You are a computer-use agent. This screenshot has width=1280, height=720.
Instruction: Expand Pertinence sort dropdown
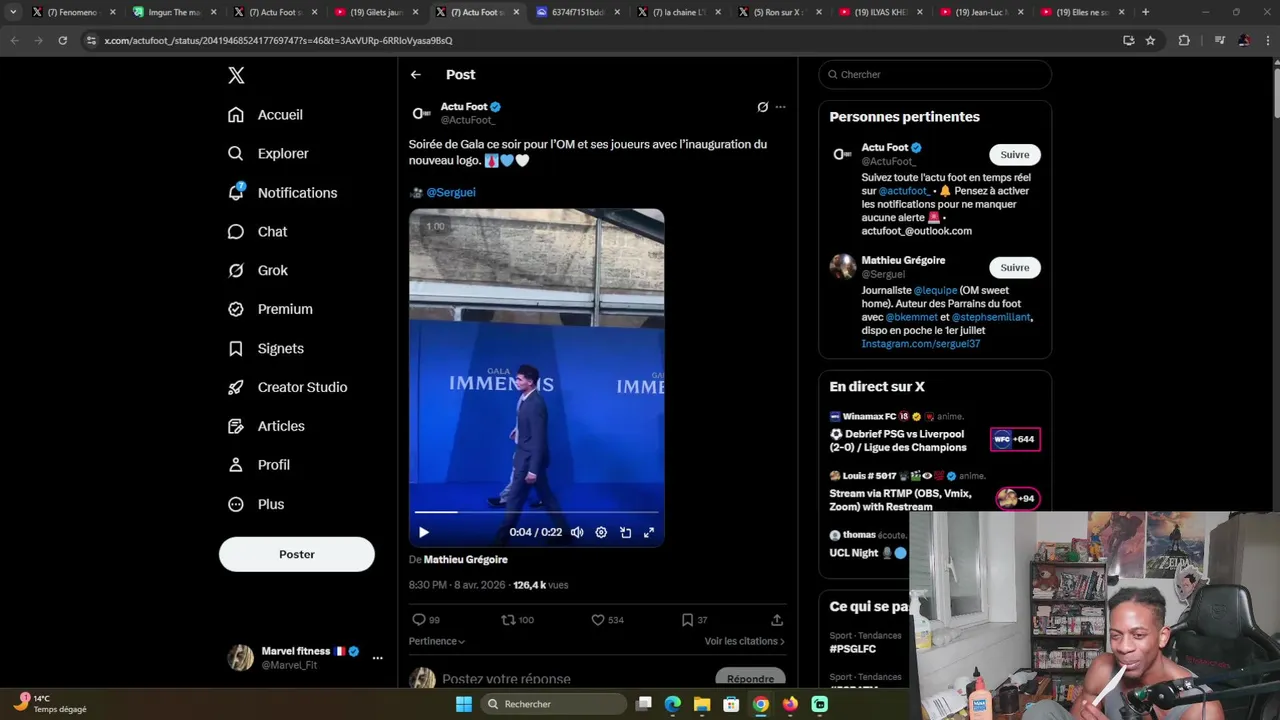[437, 641]
